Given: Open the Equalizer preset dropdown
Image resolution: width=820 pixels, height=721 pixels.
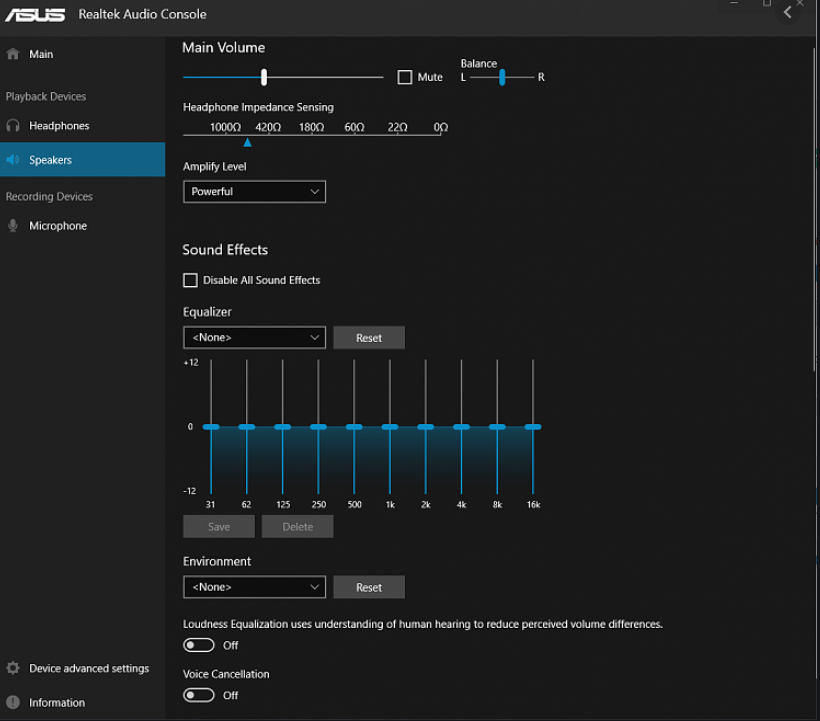Looking at the screenshot, I should pos(254,337).
